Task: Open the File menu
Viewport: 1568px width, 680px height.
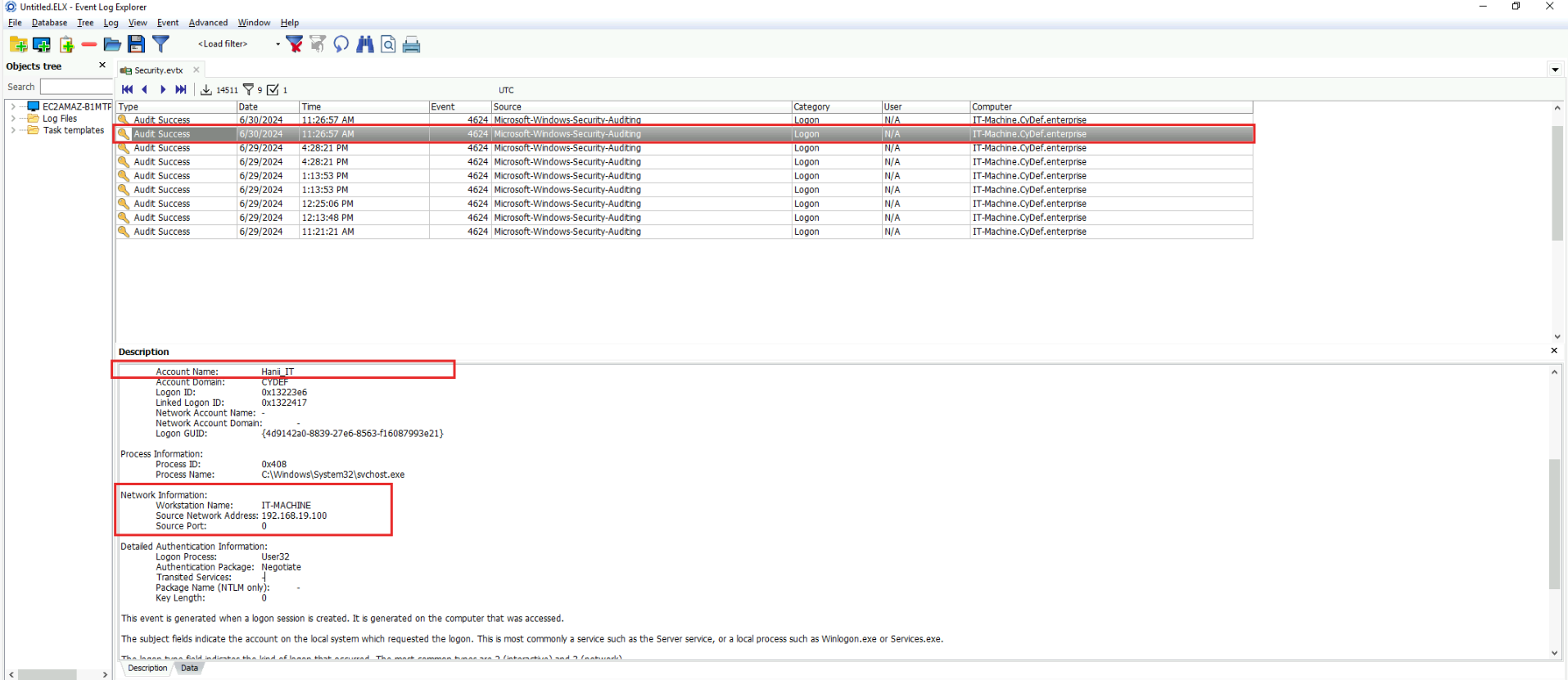Action: [15, 23]
